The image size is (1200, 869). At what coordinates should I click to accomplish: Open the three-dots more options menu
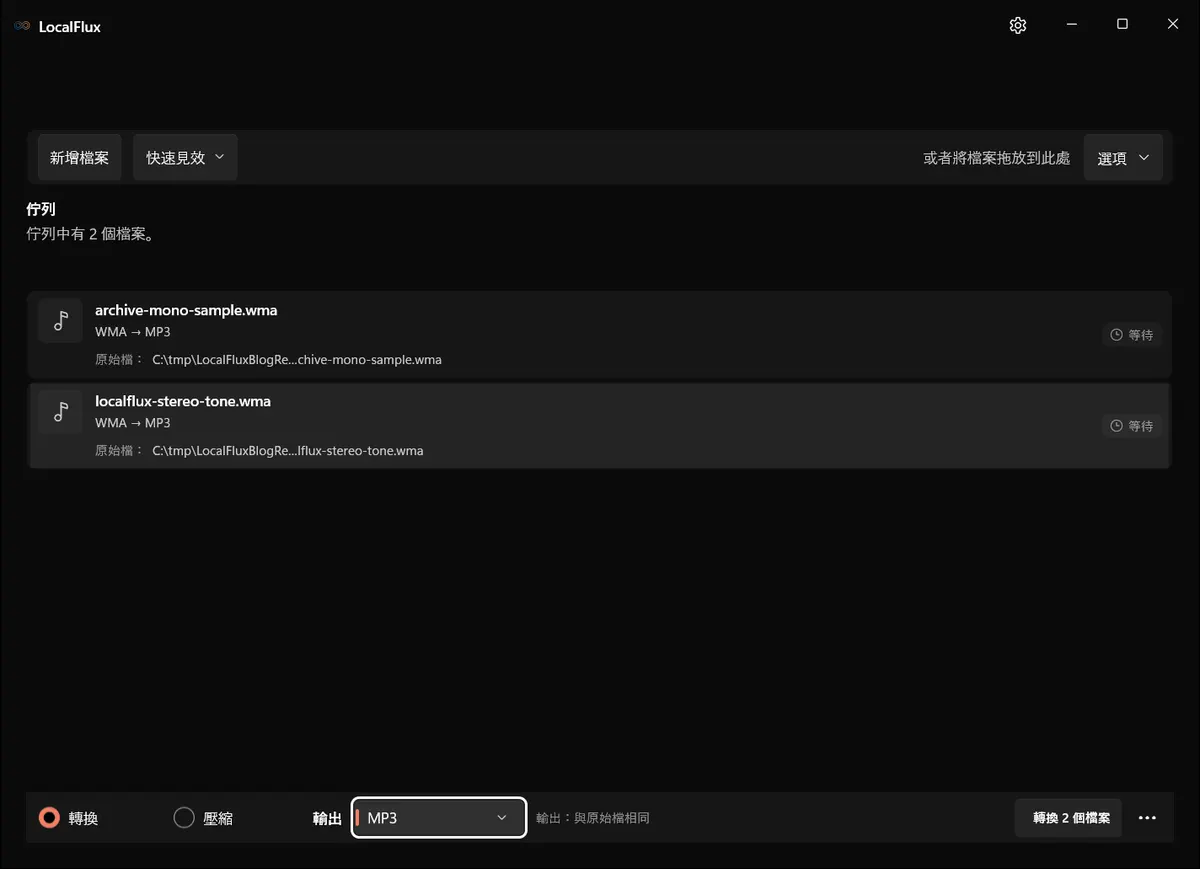[x=1147, y=818]
